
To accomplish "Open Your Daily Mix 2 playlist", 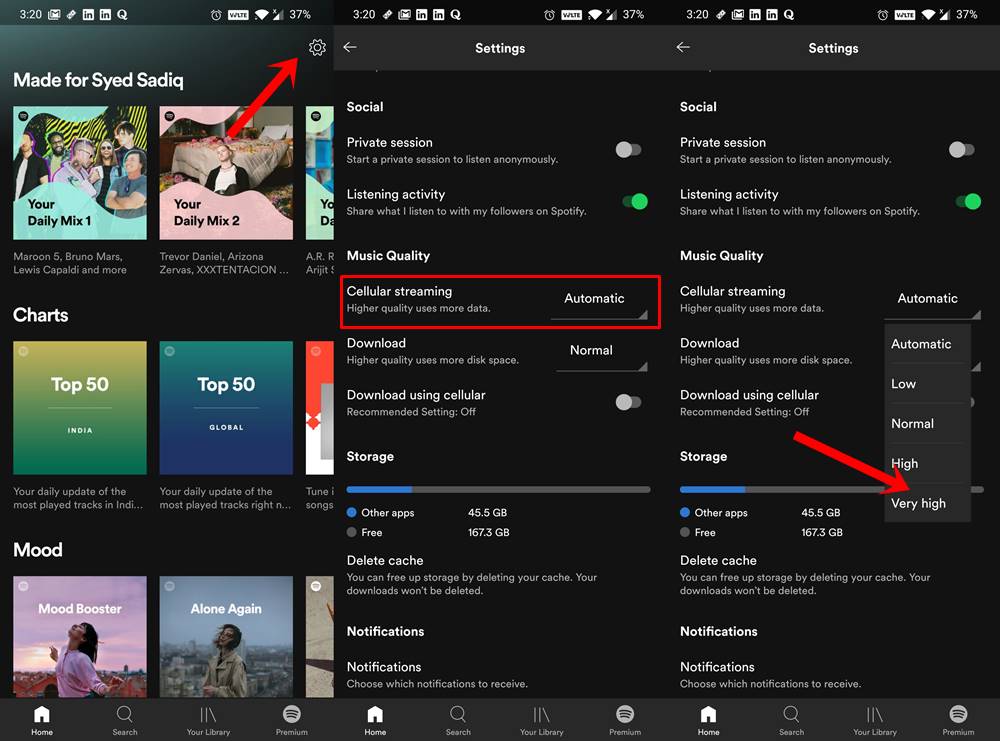I will [x=226, y=173].
